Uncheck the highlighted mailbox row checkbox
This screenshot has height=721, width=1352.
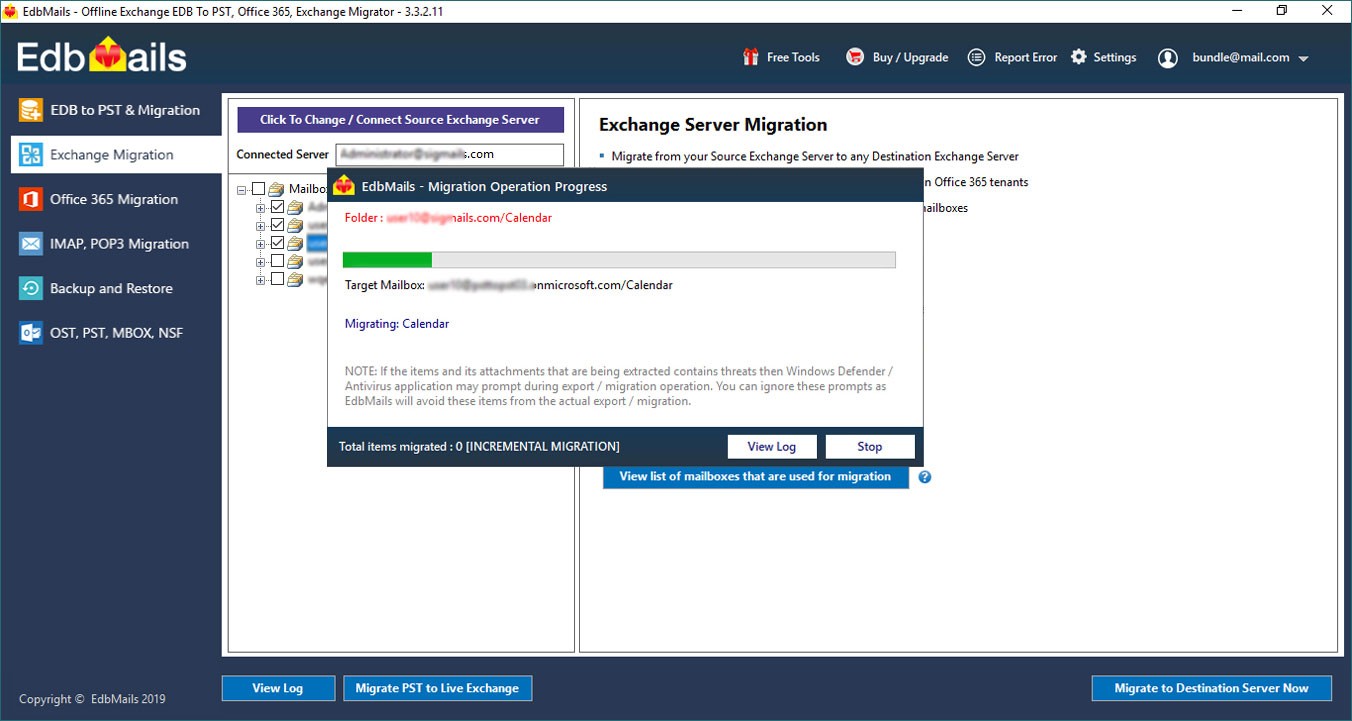(277, 243)
